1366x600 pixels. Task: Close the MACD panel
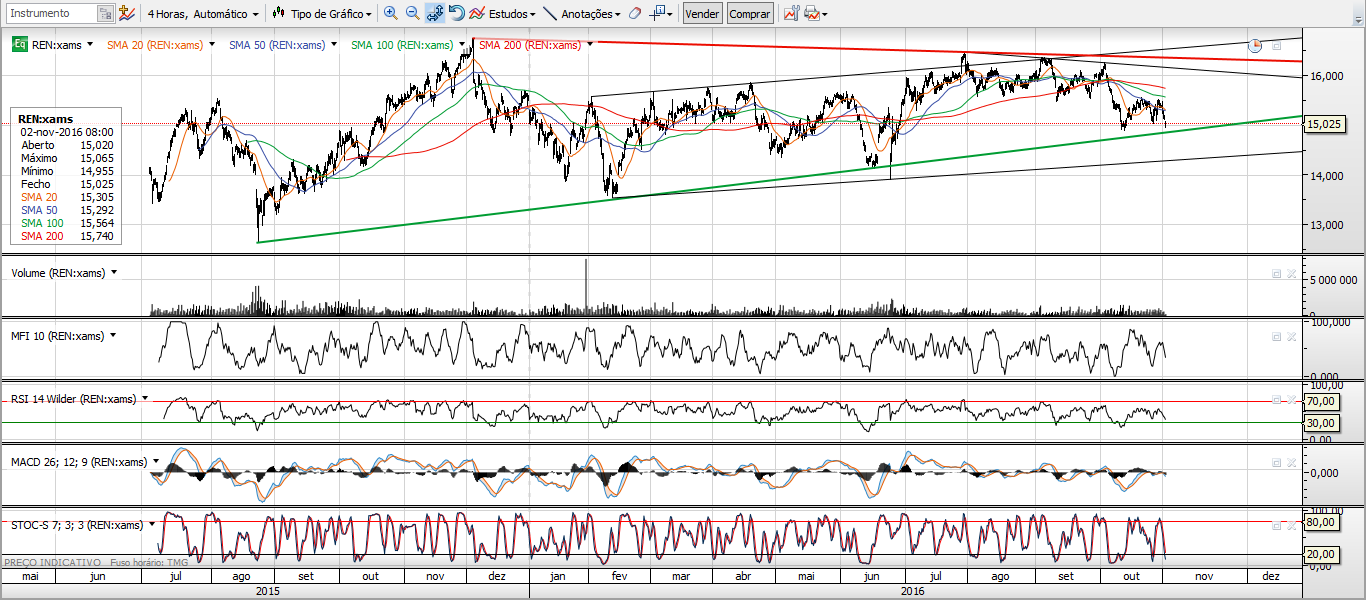pyautogui.click(x=1291, y=462)
